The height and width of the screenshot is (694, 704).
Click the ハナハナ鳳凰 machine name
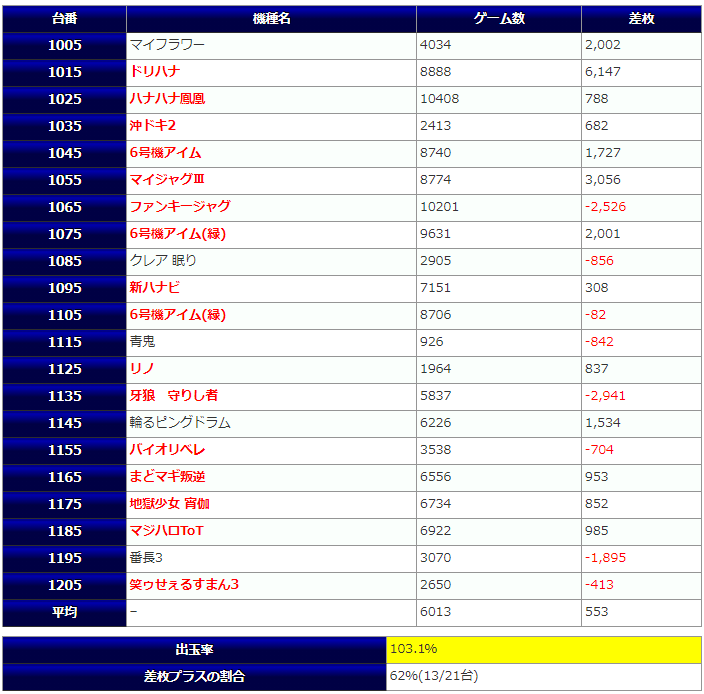tap(167, 99)
